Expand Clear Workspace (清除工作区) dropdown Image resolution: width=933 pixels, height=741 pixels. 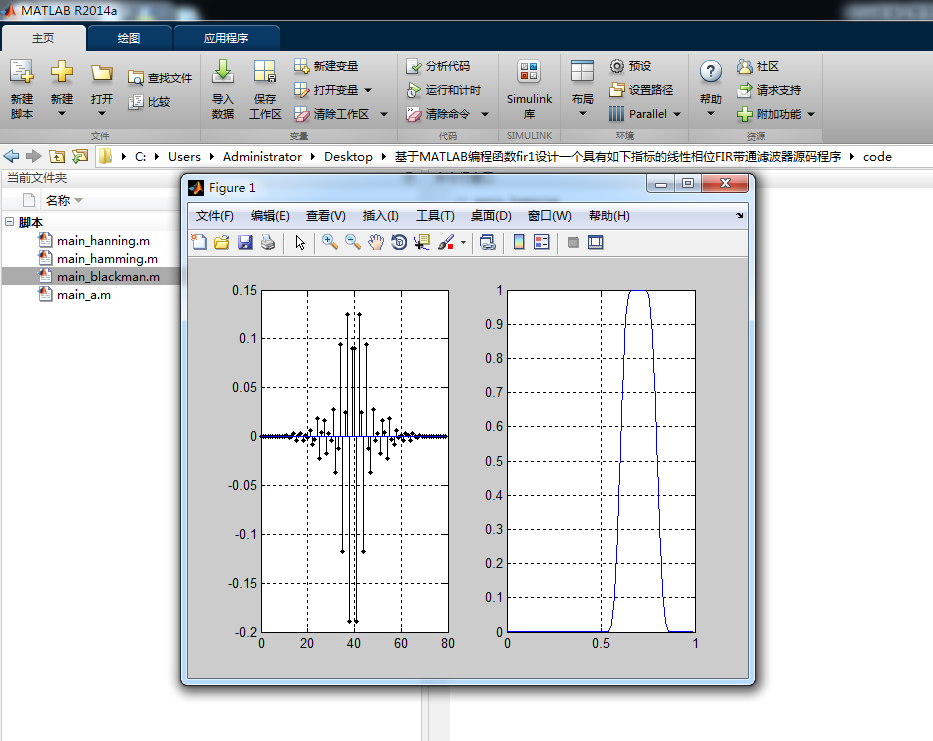pyautogui.click(x=384, y=114)
